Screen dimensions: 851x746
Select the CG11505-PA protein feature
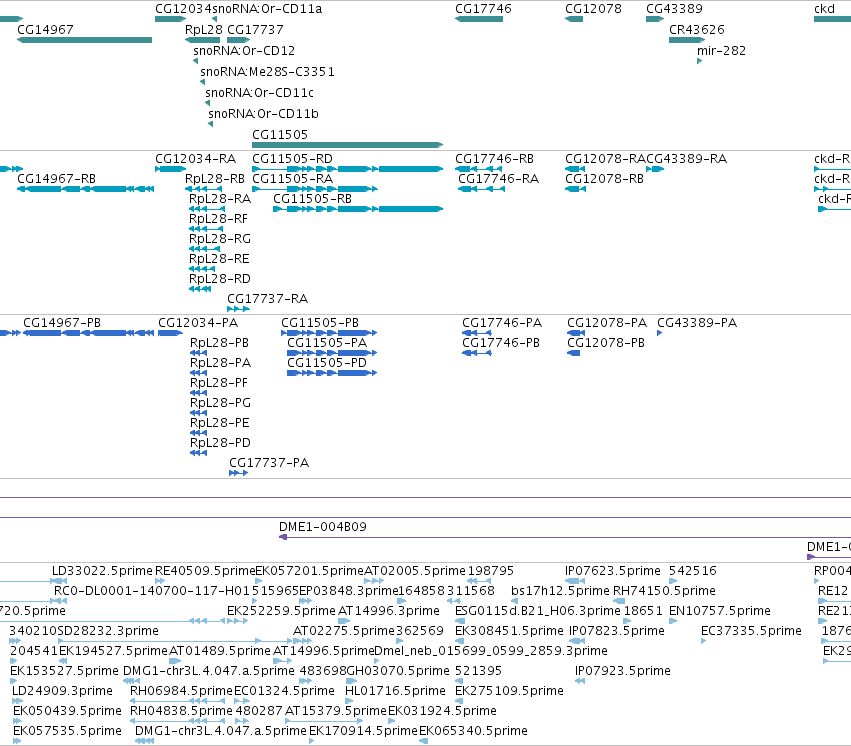click(x=332, y=353)
